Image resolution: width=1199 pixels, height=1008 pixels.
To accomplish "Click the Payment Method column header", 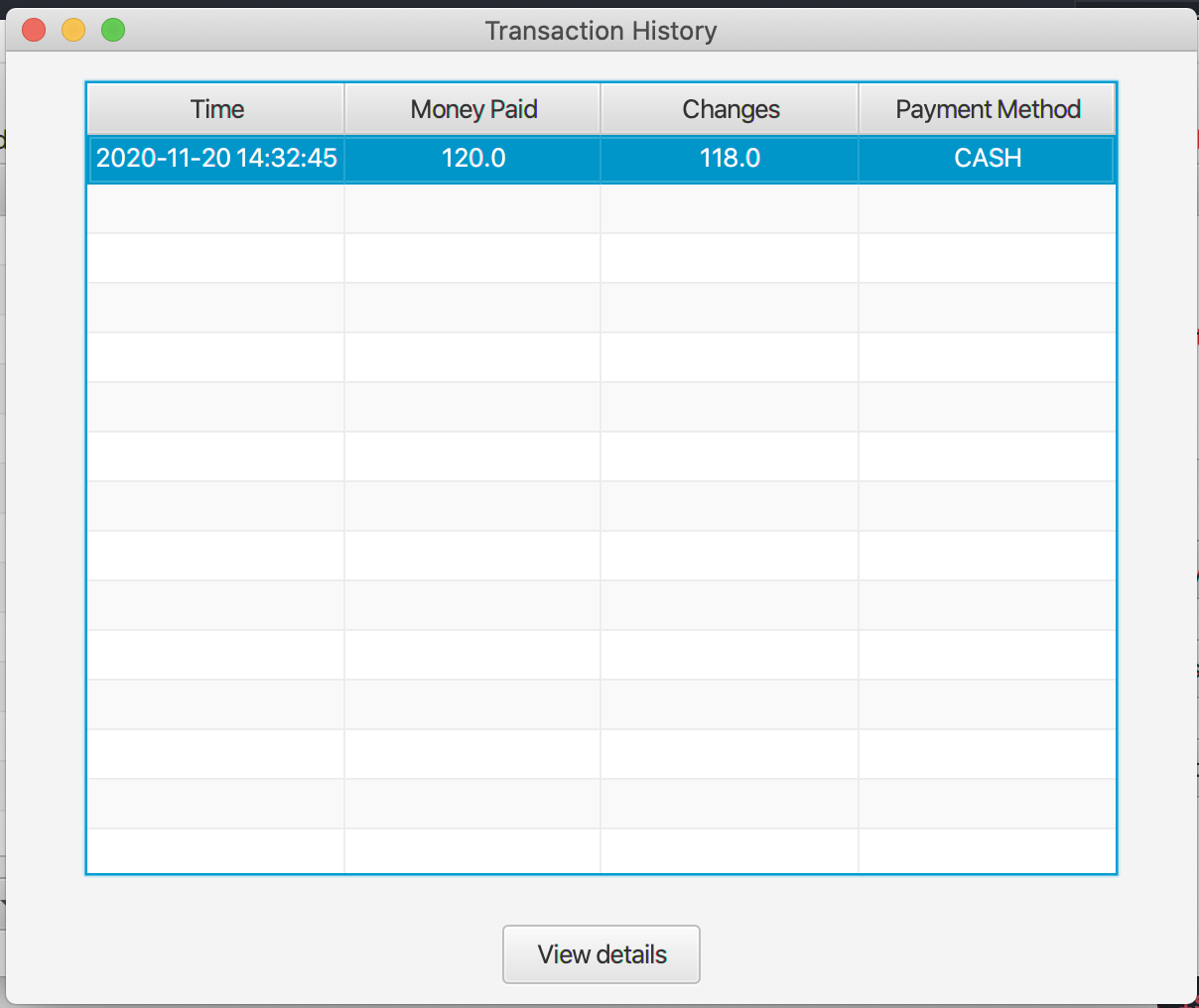I will 987,108.
